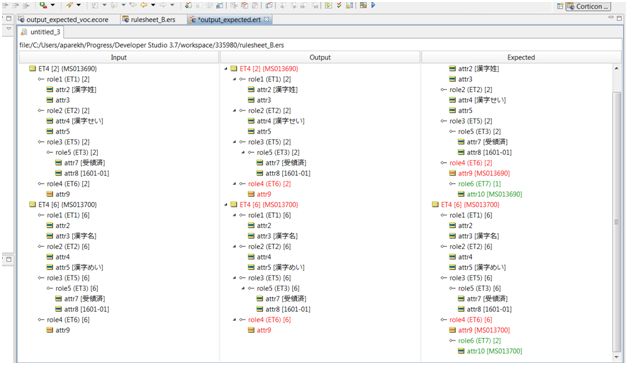Maximize the editor area
Image resolution: width=628 pixels, height=365 pixels.
pyautogui.click(x=620, y=18)
